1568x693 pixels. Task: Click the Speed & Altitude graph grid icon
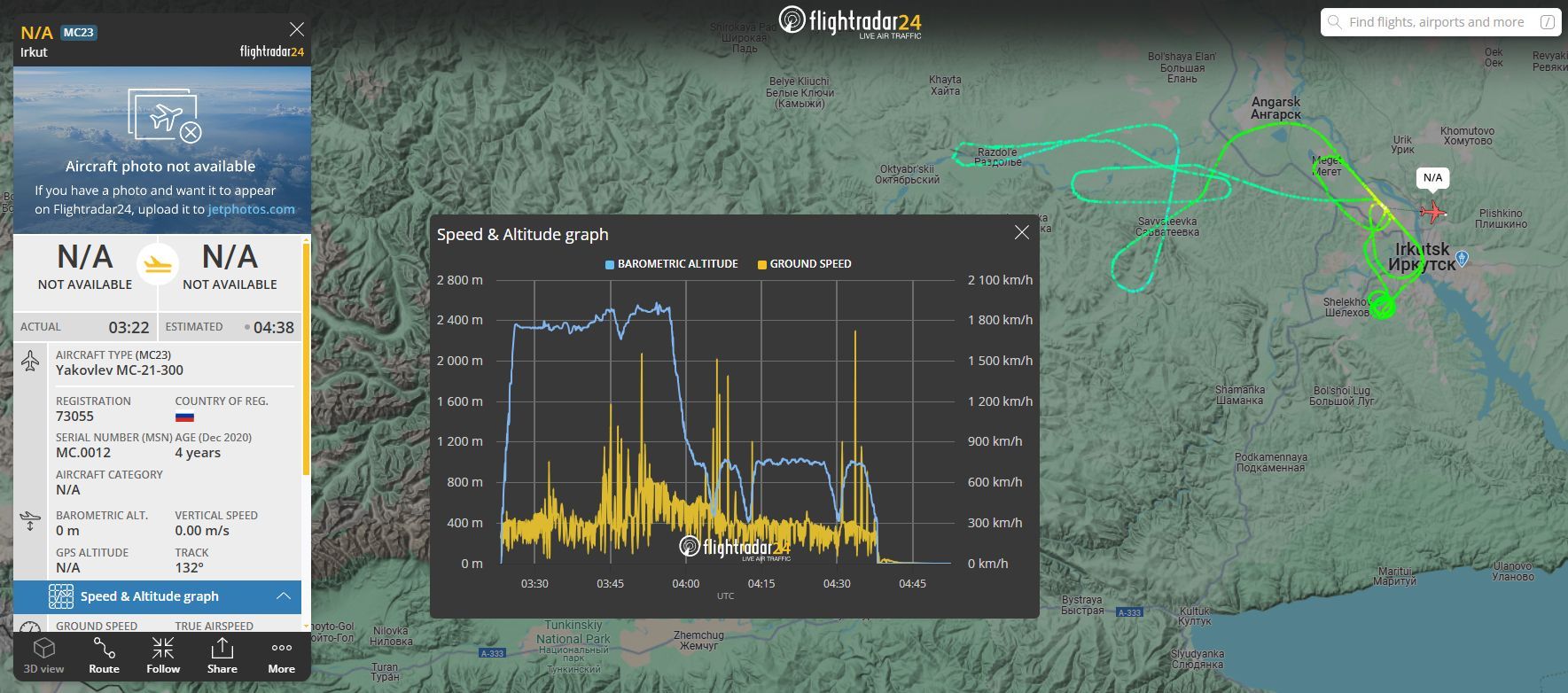pyautogui.click(x=61, y=596)
